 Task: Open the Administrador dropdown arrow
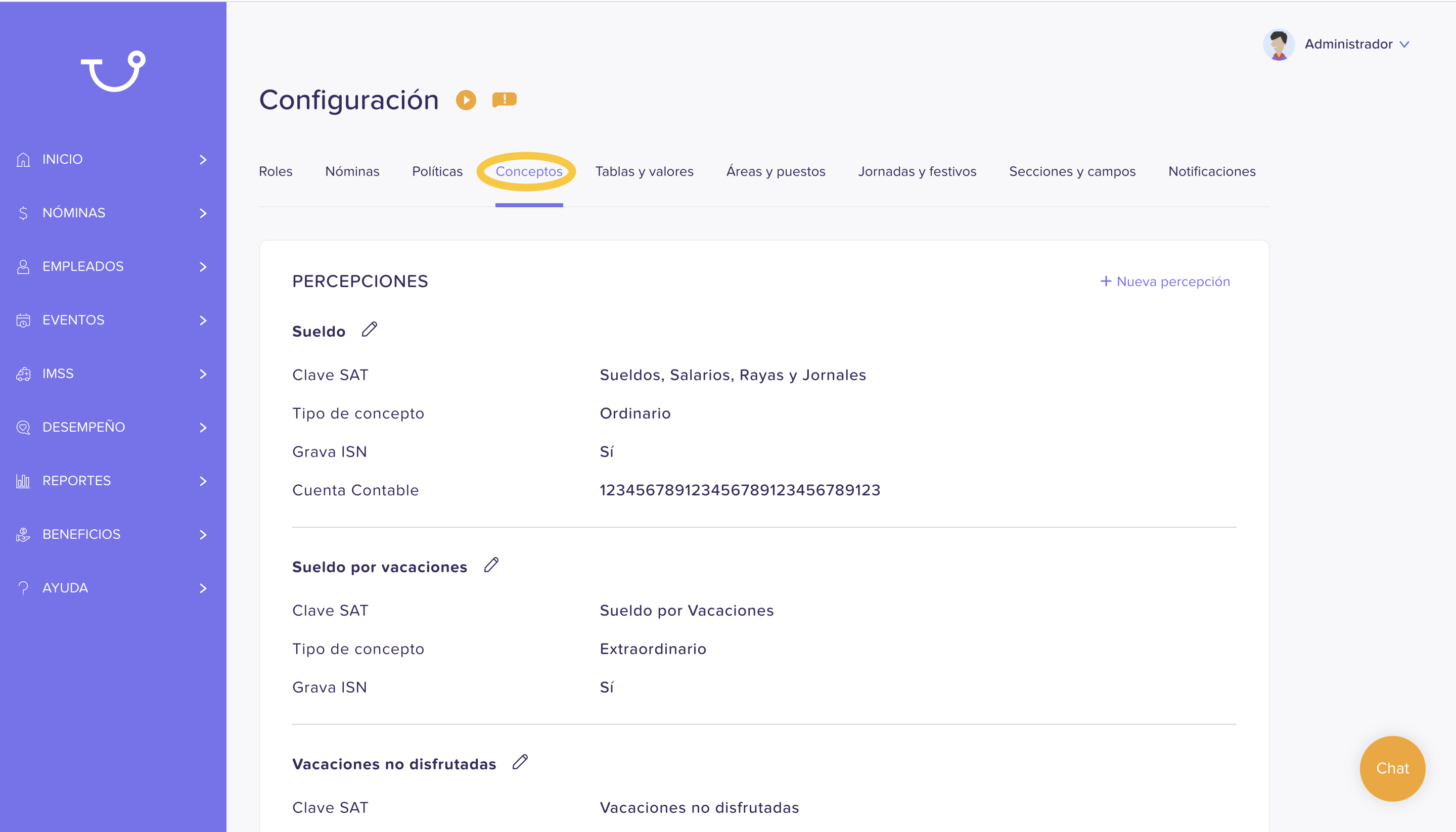tap(1404, 44)
